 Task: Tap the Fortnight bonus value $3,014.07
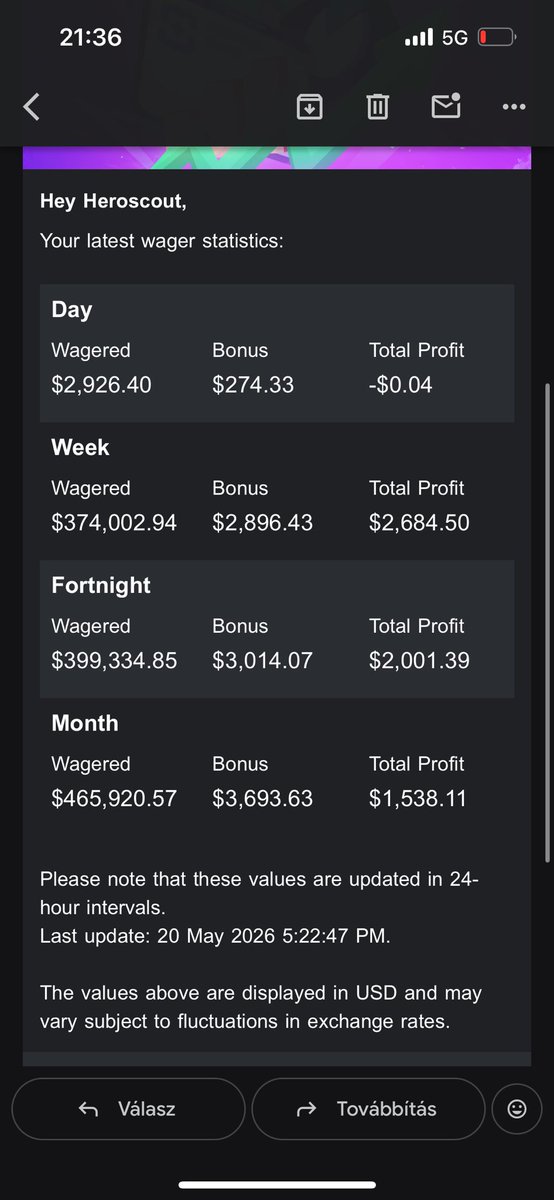pyautogui.click(x=263, y=661)
